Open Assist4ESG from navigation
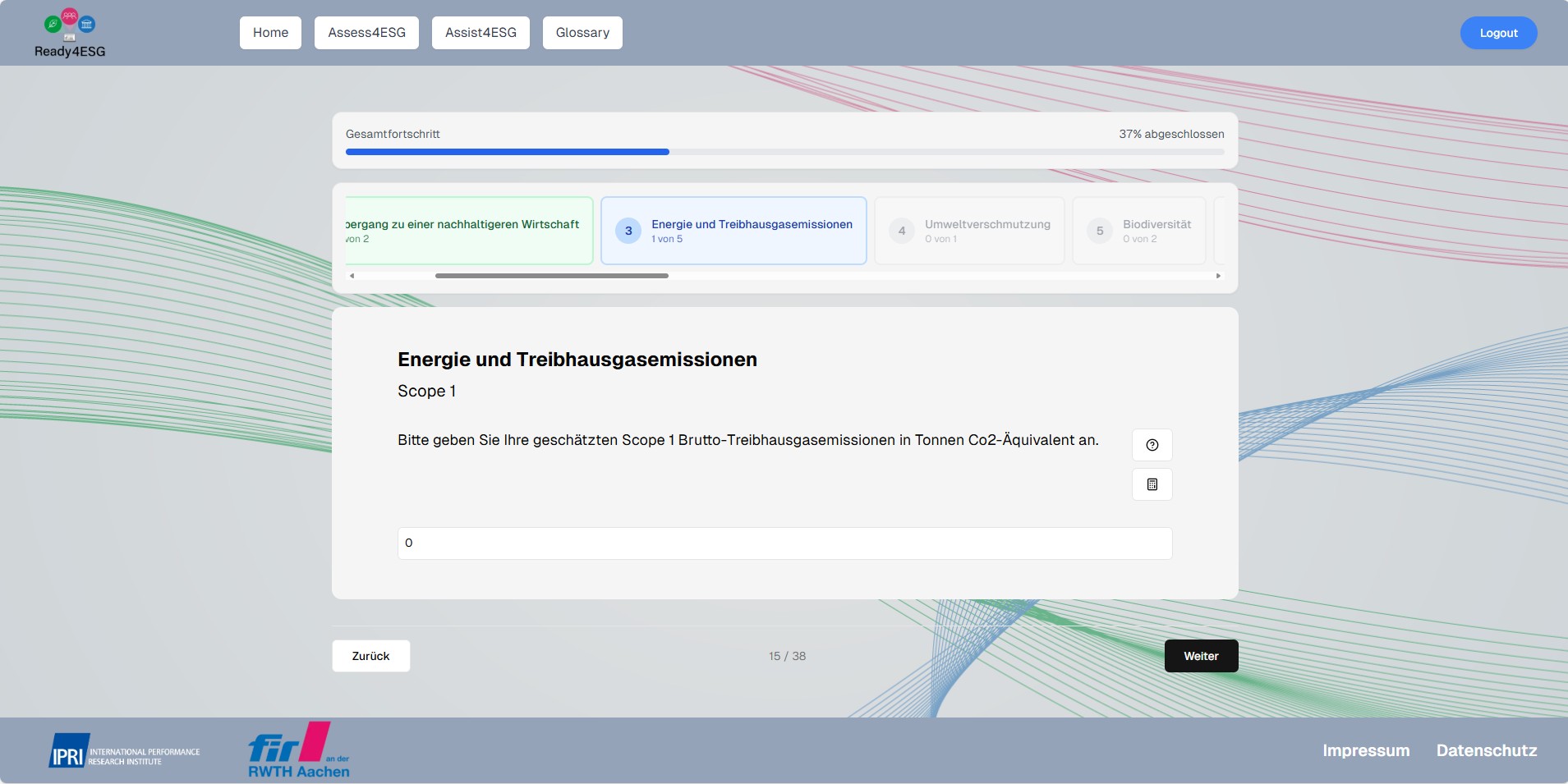Image resolution: width=1568 pixels, height=784 pixels. [x=481, y=33]
